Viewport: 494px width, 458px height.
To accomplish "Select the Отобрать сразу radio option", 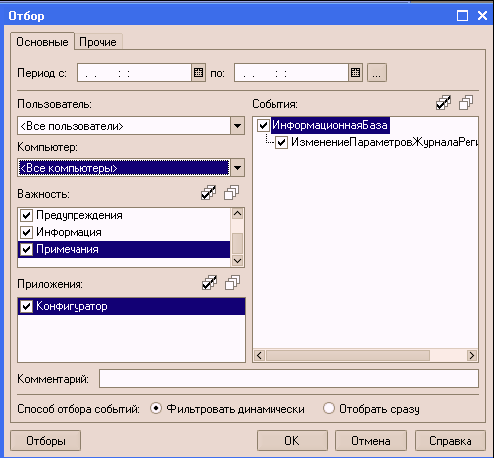I will (x=329, y=408).
